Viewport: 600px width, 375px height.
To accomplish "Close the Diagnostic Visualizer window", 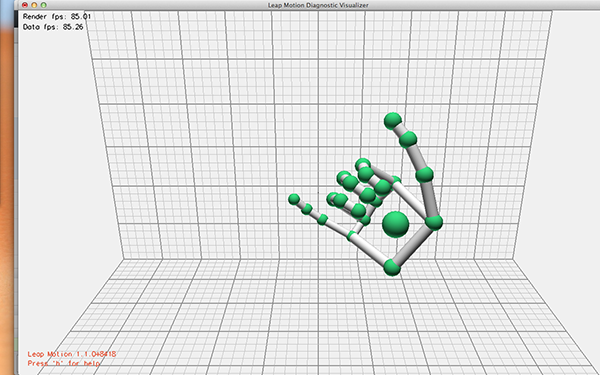I will click(25, 5).
